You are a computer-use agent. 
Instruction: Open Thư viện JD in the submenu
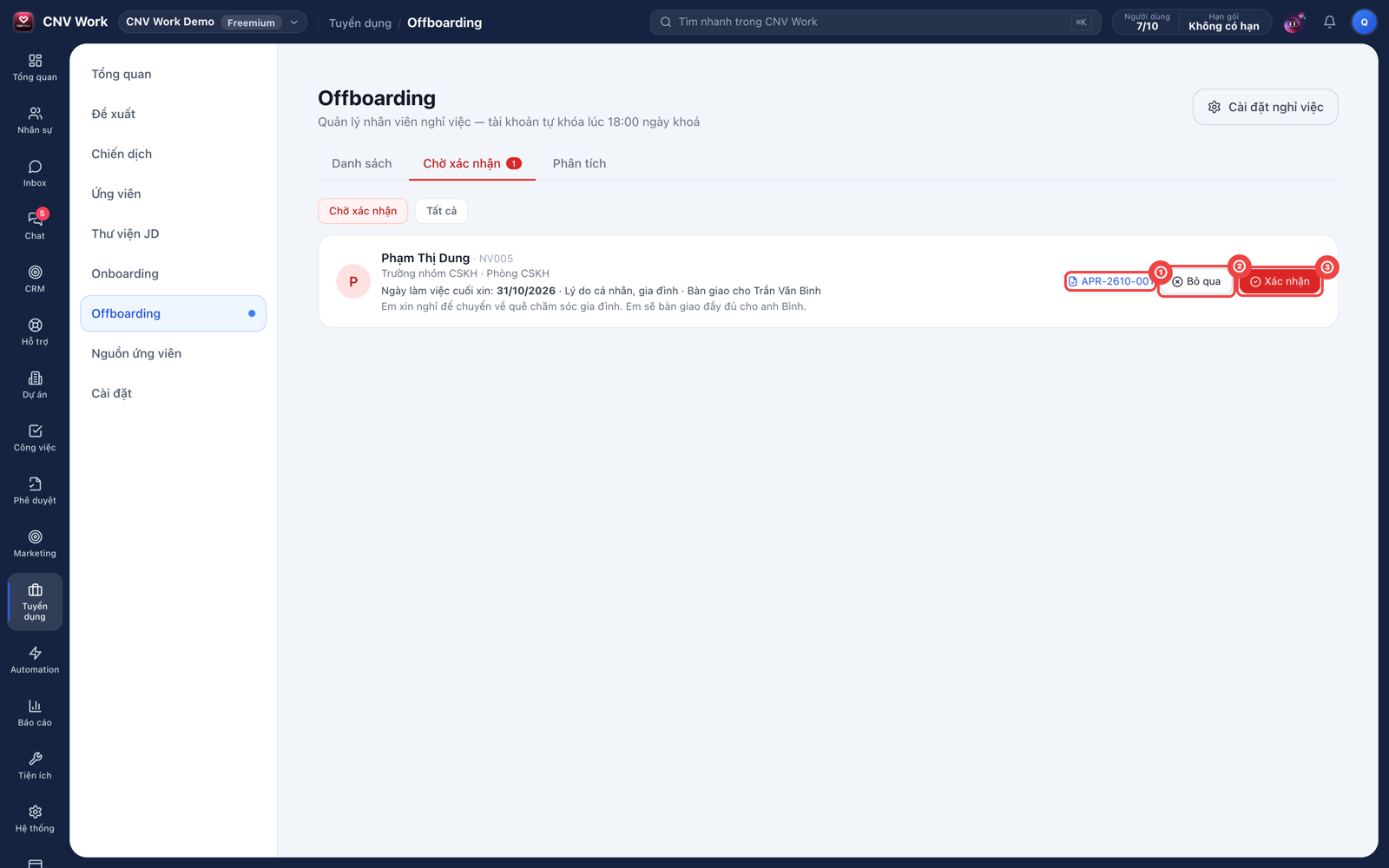click(173, 233)
